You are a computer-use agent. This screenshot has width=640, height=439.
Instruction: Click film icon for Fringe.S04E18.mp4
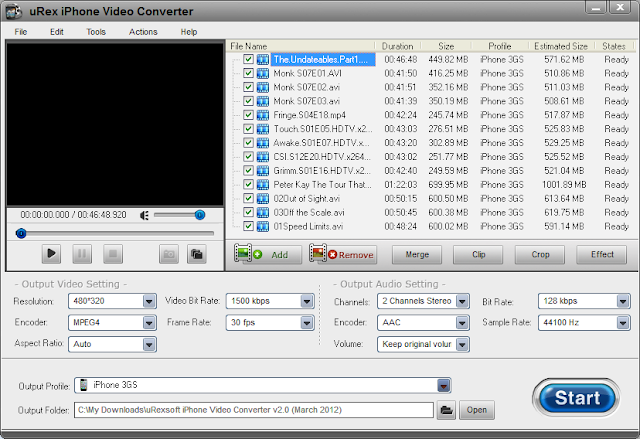[x=262, y=115]
